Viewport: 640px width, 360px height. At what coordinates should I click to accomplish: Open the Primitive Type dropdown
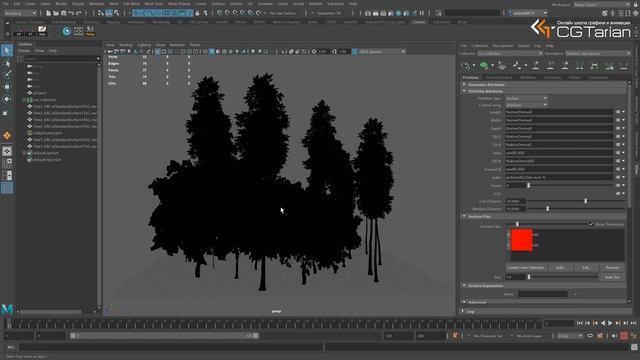526,98
